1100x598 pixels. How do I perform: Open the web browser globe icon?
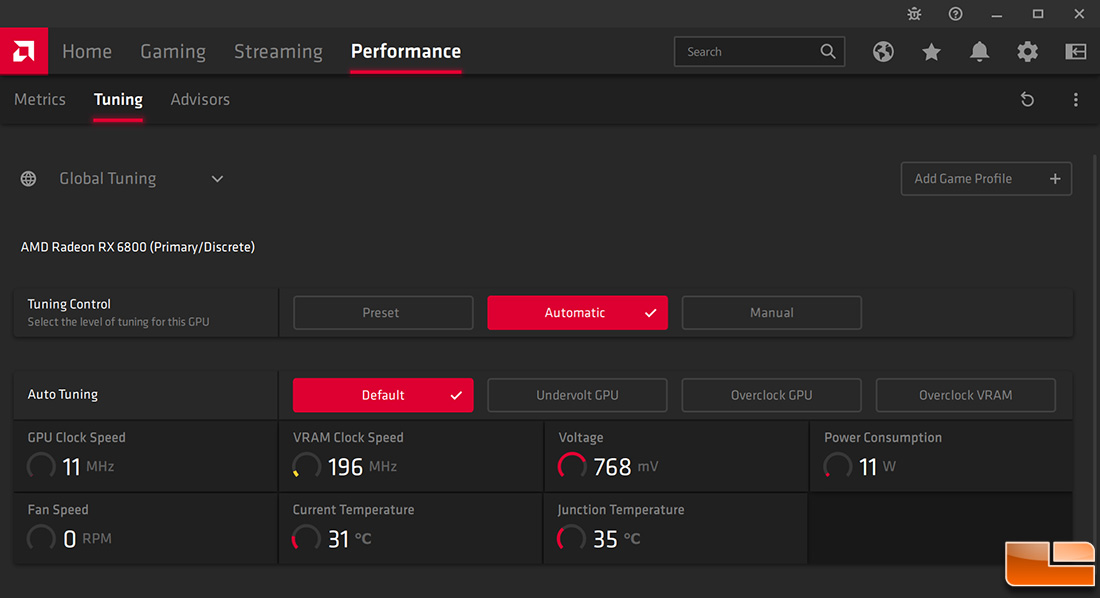point(883,52)
